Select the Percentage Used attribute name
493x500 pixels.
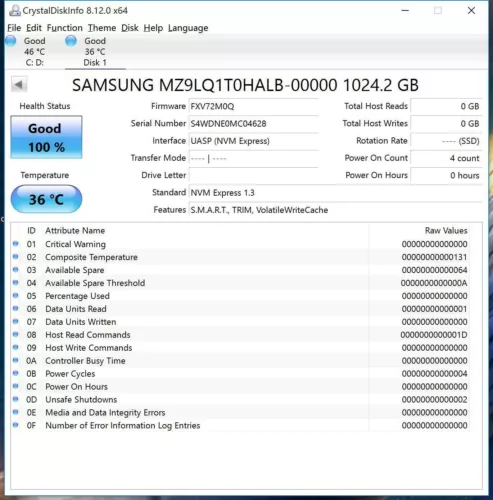point(77,296)
